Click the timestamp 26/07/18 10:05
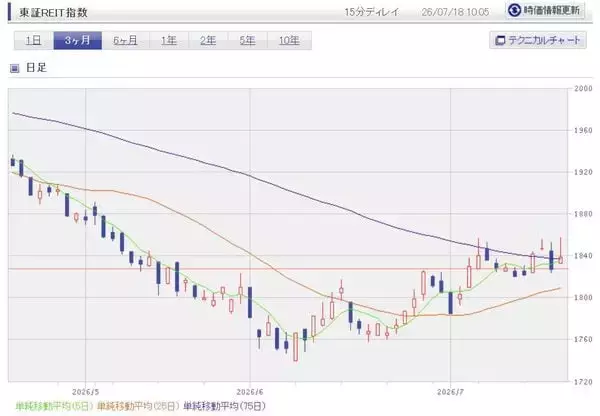The height and width of the screenshot is (416, 600). click(x=455, y=12)
